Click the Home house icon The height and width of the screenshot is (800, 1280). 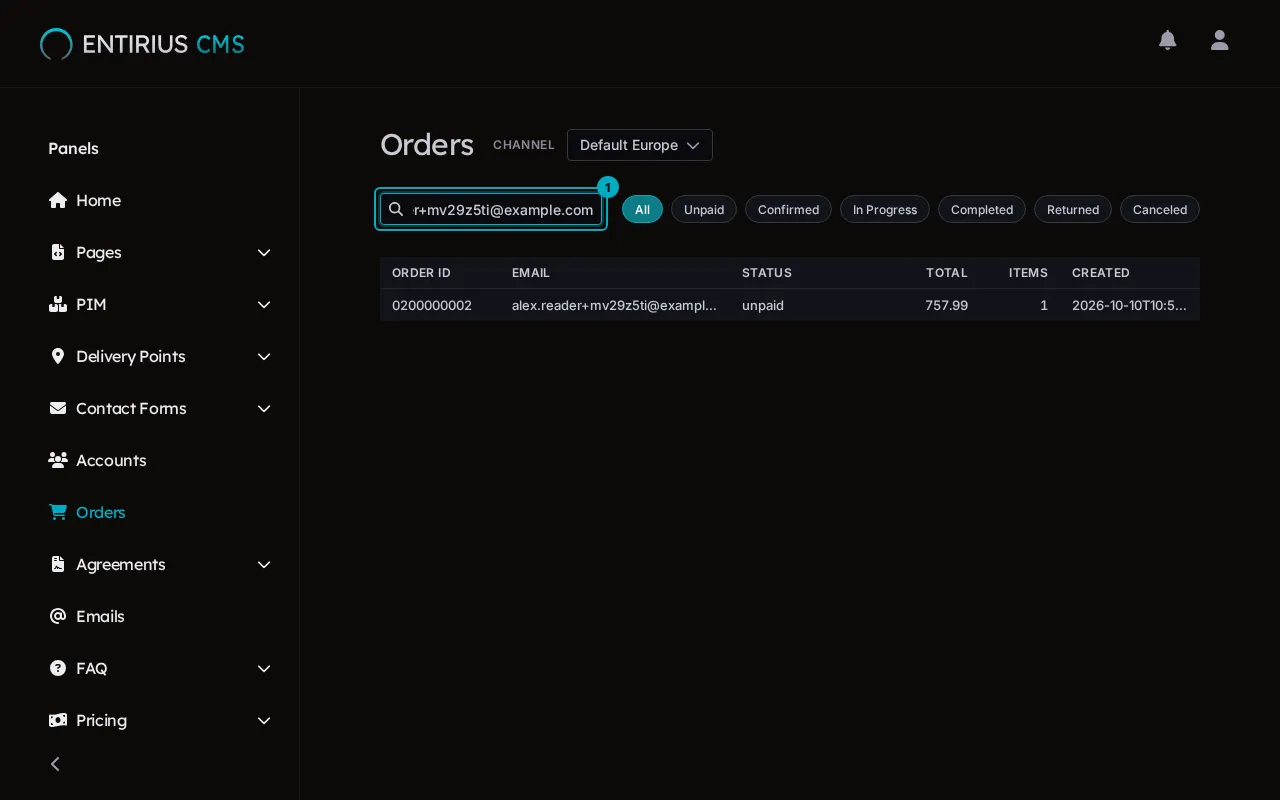[58, 200]
